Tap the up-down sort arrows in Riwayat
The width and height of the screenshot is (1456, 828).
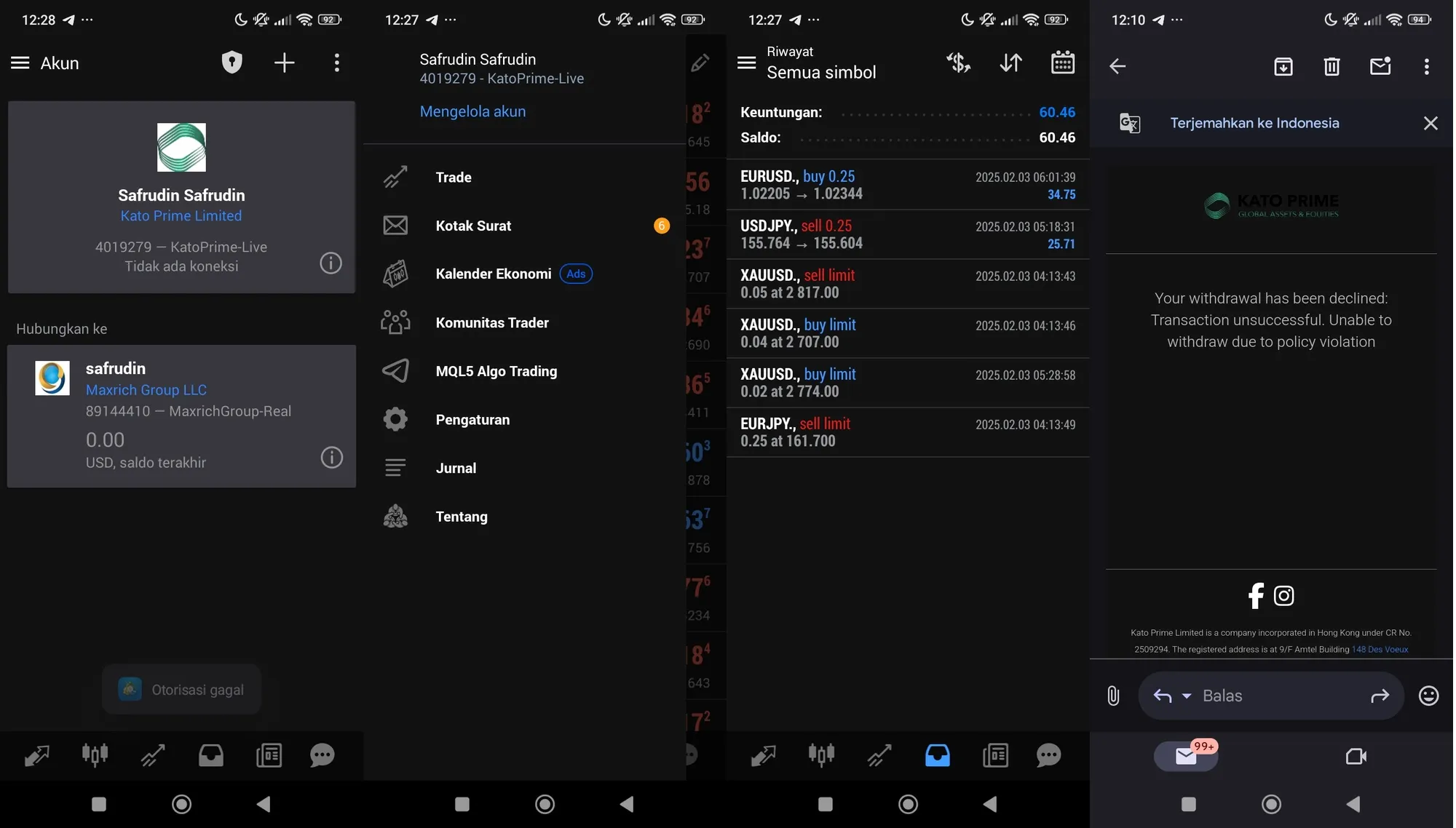[1010, 63]
